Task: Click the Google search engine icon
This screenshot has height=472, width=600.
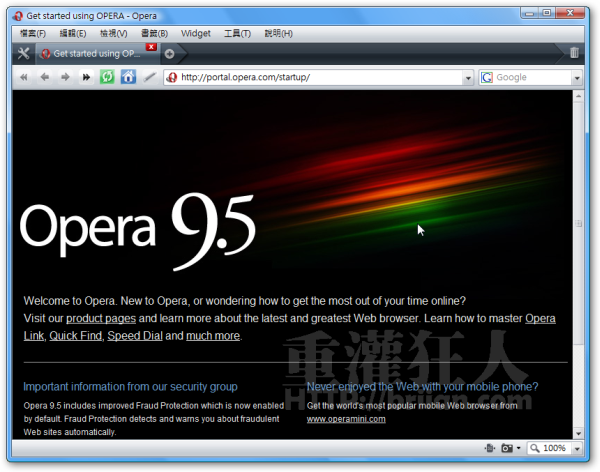Action: [487, 77]
